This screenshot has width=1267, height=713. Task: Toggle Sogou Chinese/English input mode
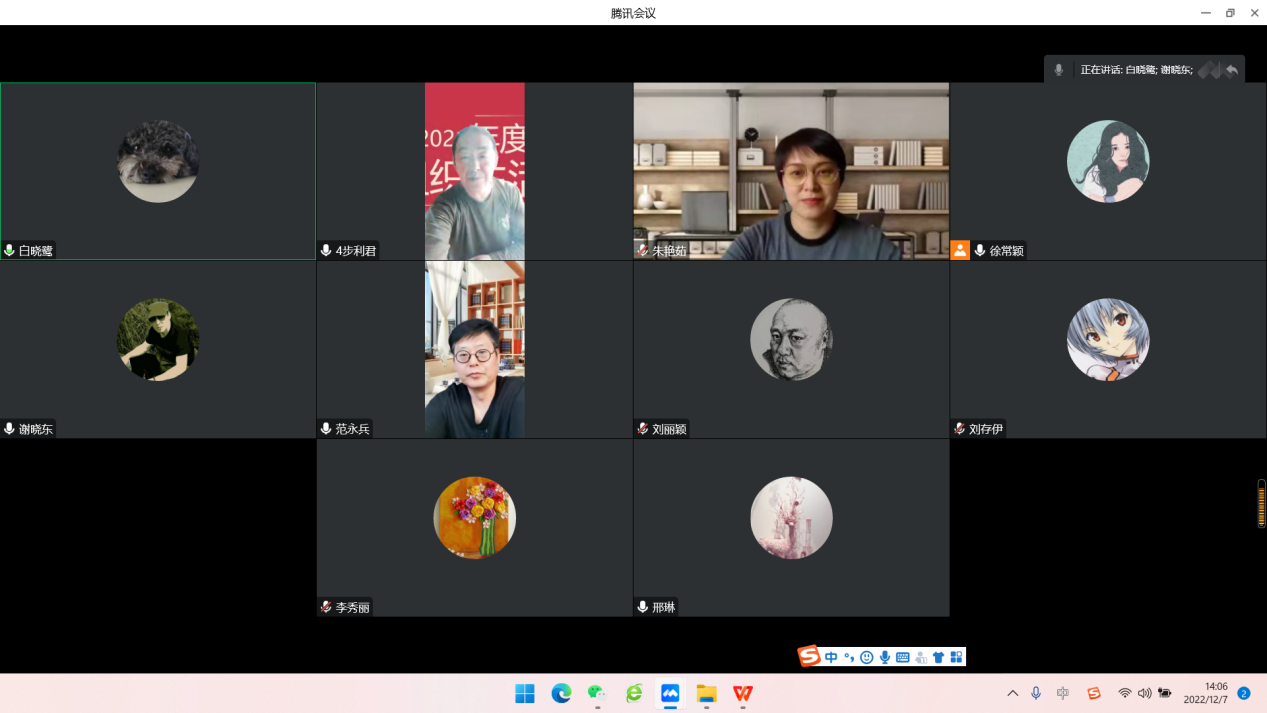(x=831, y=657)
